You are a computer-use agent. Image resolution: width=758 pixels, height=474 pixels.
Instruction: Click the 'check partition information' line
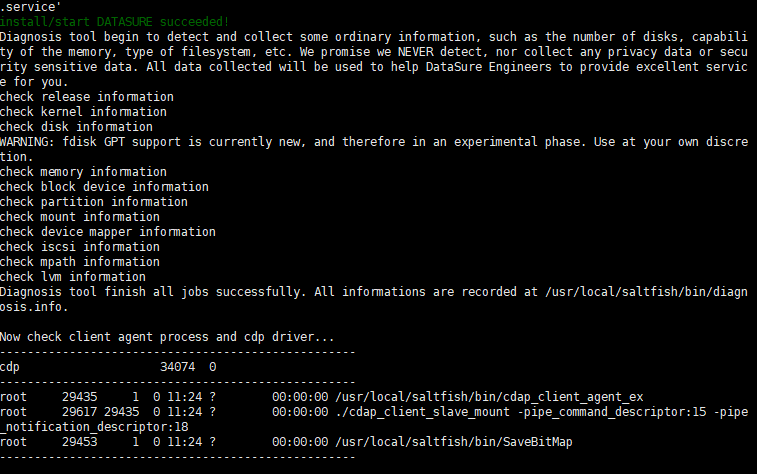point(94,202)
